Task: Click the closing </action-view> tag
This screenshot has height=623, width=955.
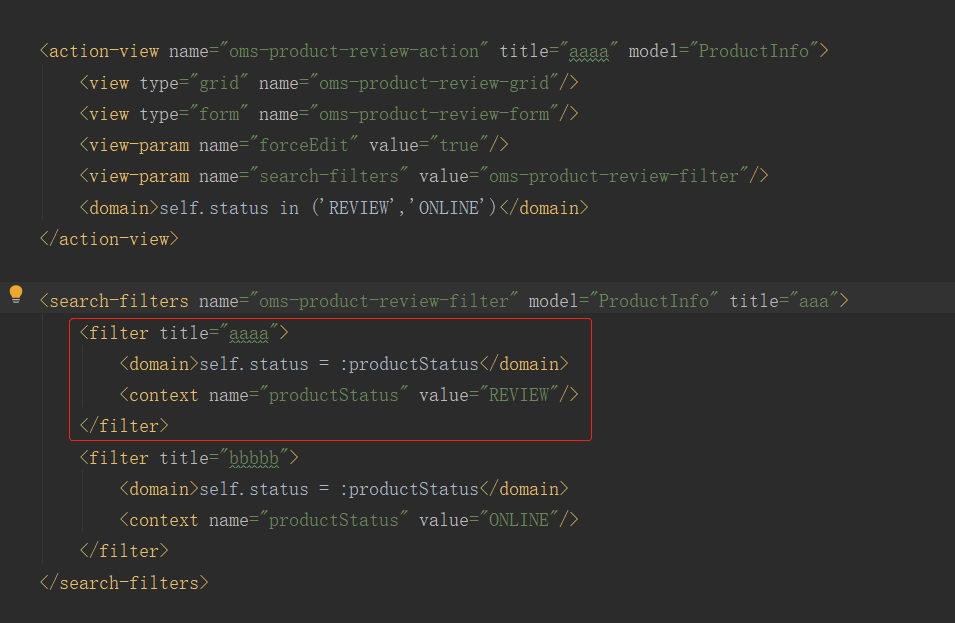Action: pyautogui.click(x=110, y=239)
